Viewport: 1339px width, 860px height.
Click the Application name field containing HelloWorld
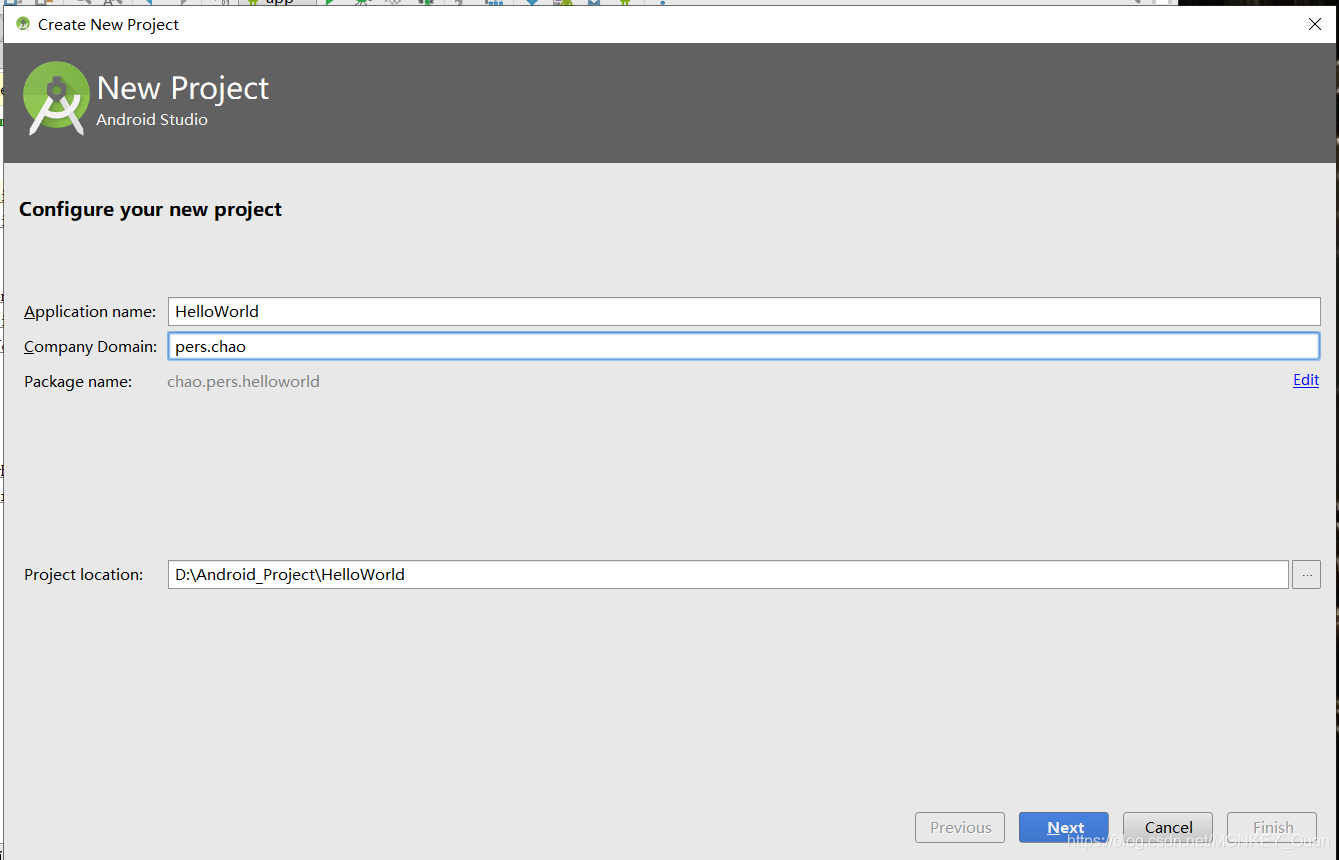[x=744, y=311]
